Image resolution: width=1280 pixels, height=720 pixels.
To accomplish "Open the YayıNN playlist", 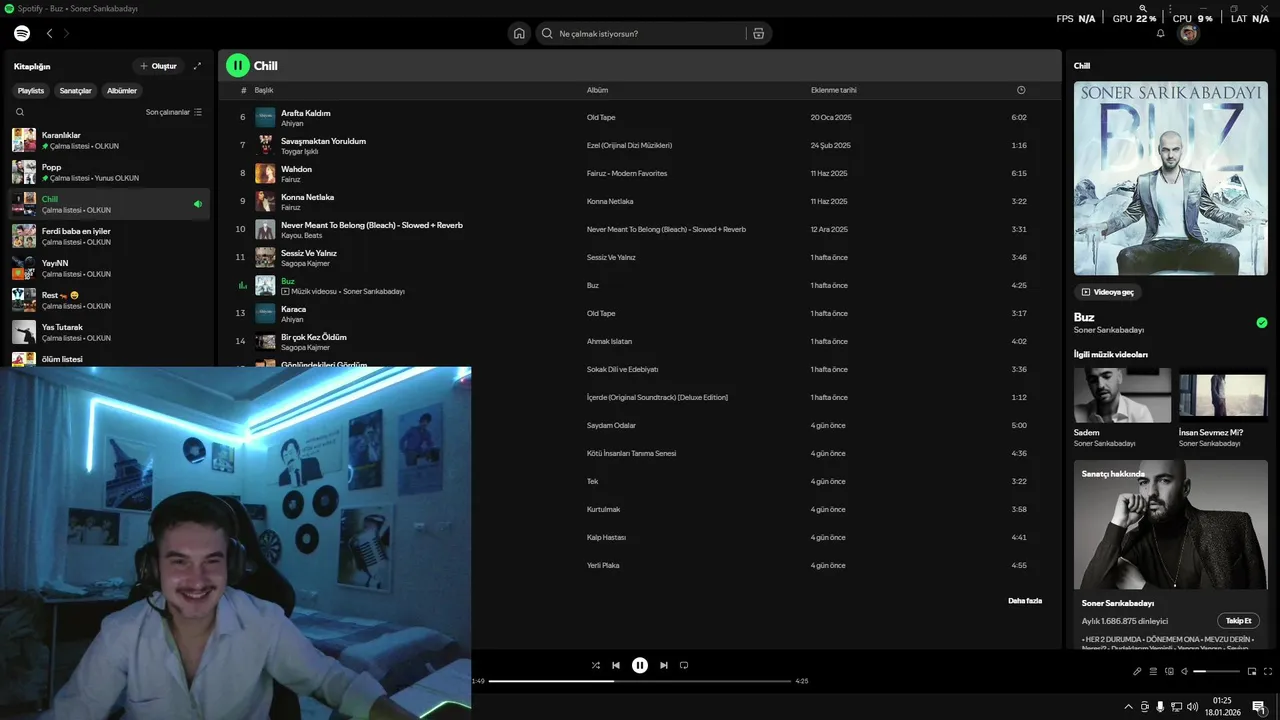I will (x=110, y=268).
